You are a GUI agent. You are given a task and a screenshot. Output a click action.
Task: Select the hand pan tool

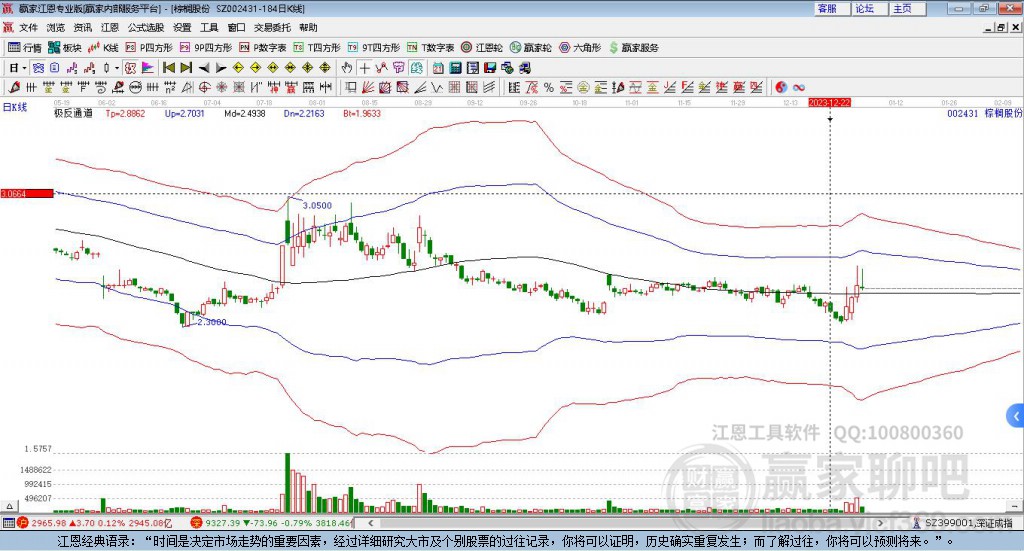click(347, 68)
